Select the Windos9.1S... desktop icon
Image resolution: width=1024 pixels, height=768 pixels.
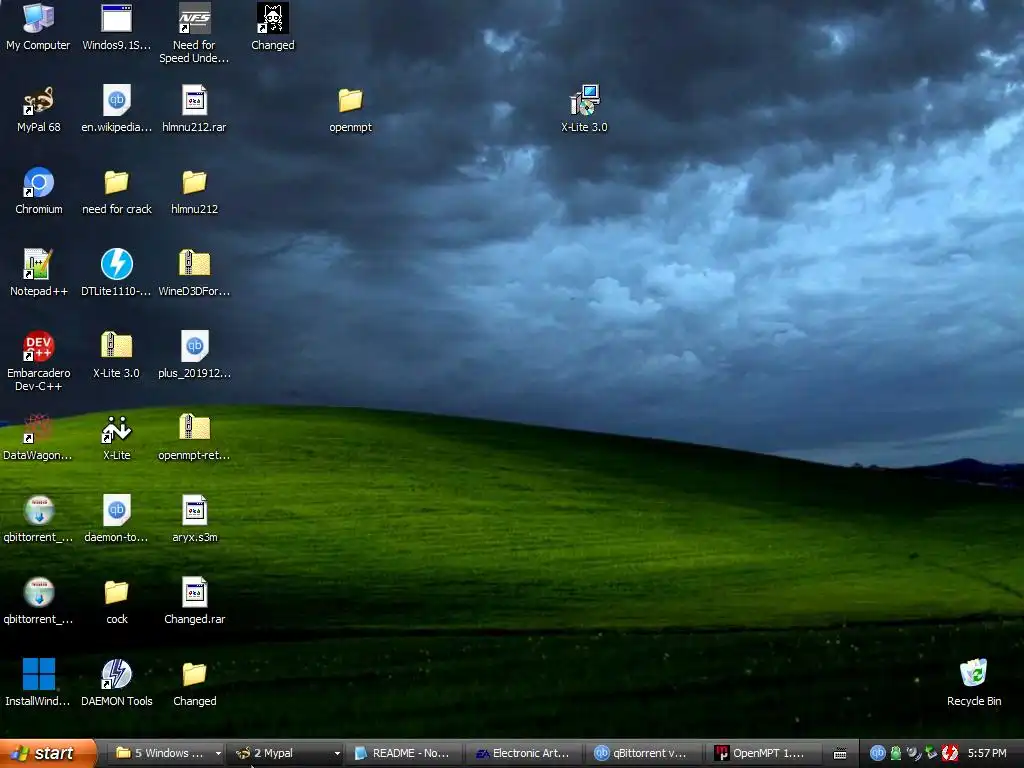(x=116, y=26)
